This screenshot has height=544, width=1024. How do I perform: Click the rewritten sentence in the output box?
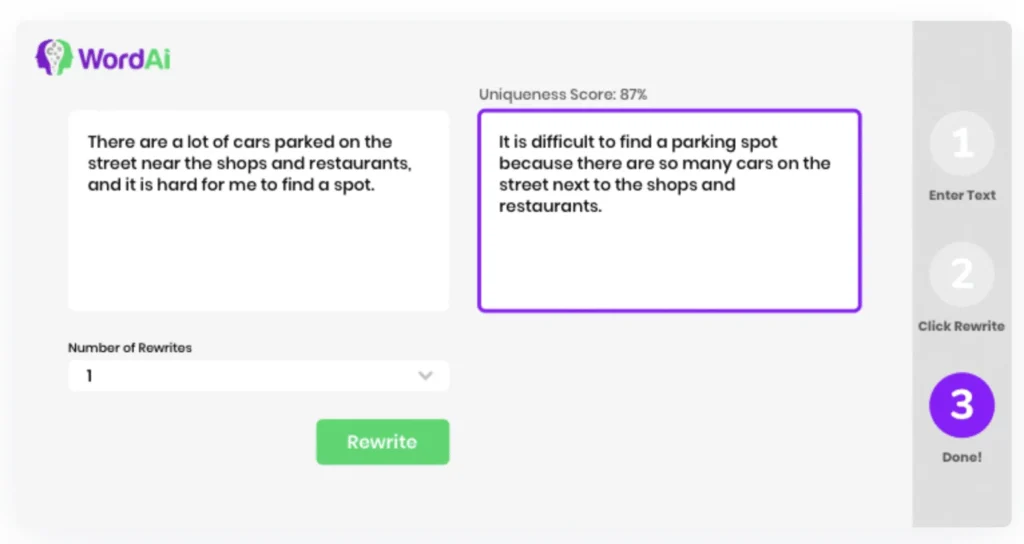(664, 174)
